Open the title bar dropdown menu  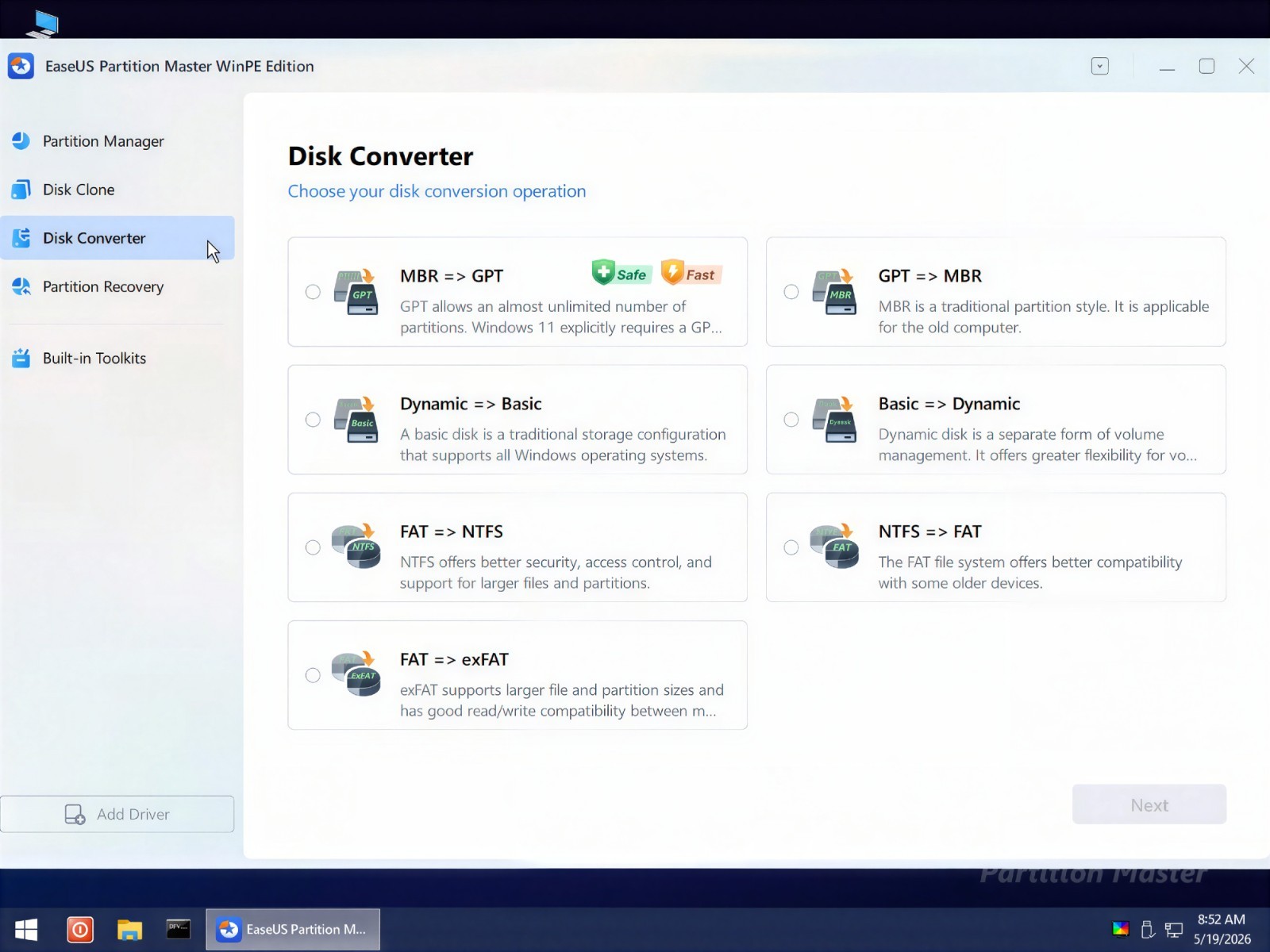tap(1099, 66)
